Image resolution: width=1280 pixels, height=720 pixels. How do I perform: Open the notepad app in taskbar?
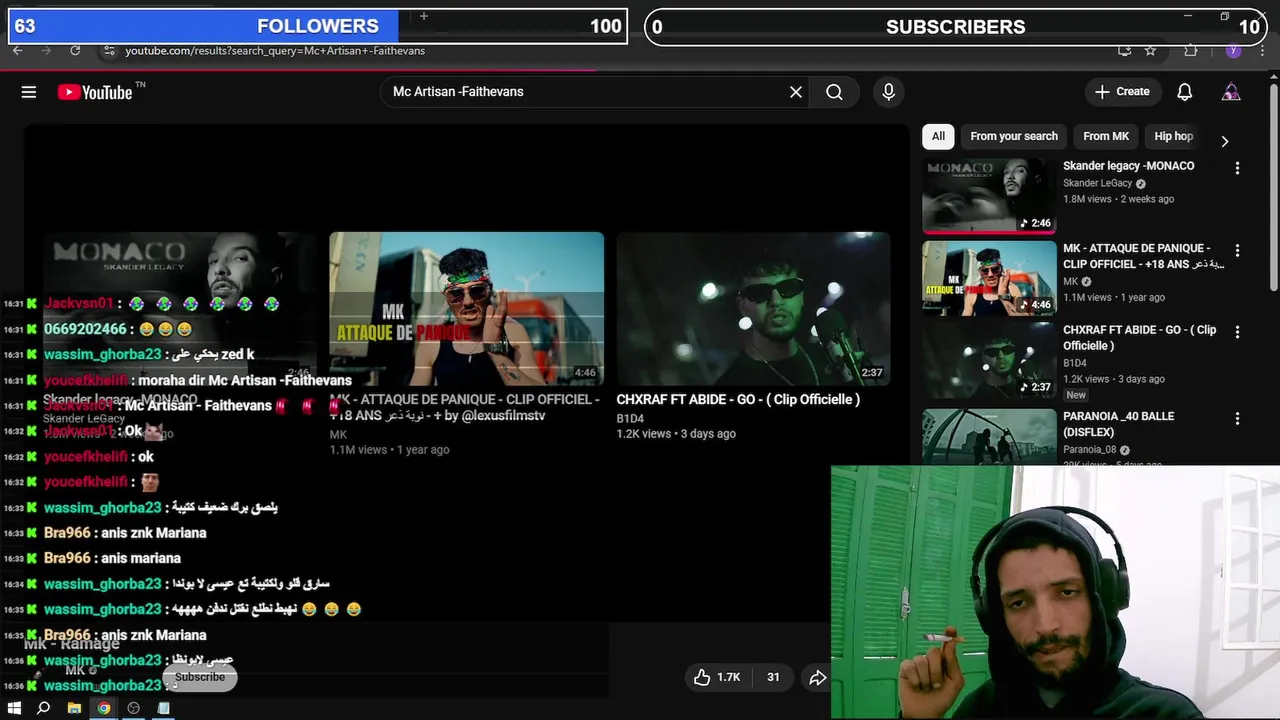coord(163,708)
